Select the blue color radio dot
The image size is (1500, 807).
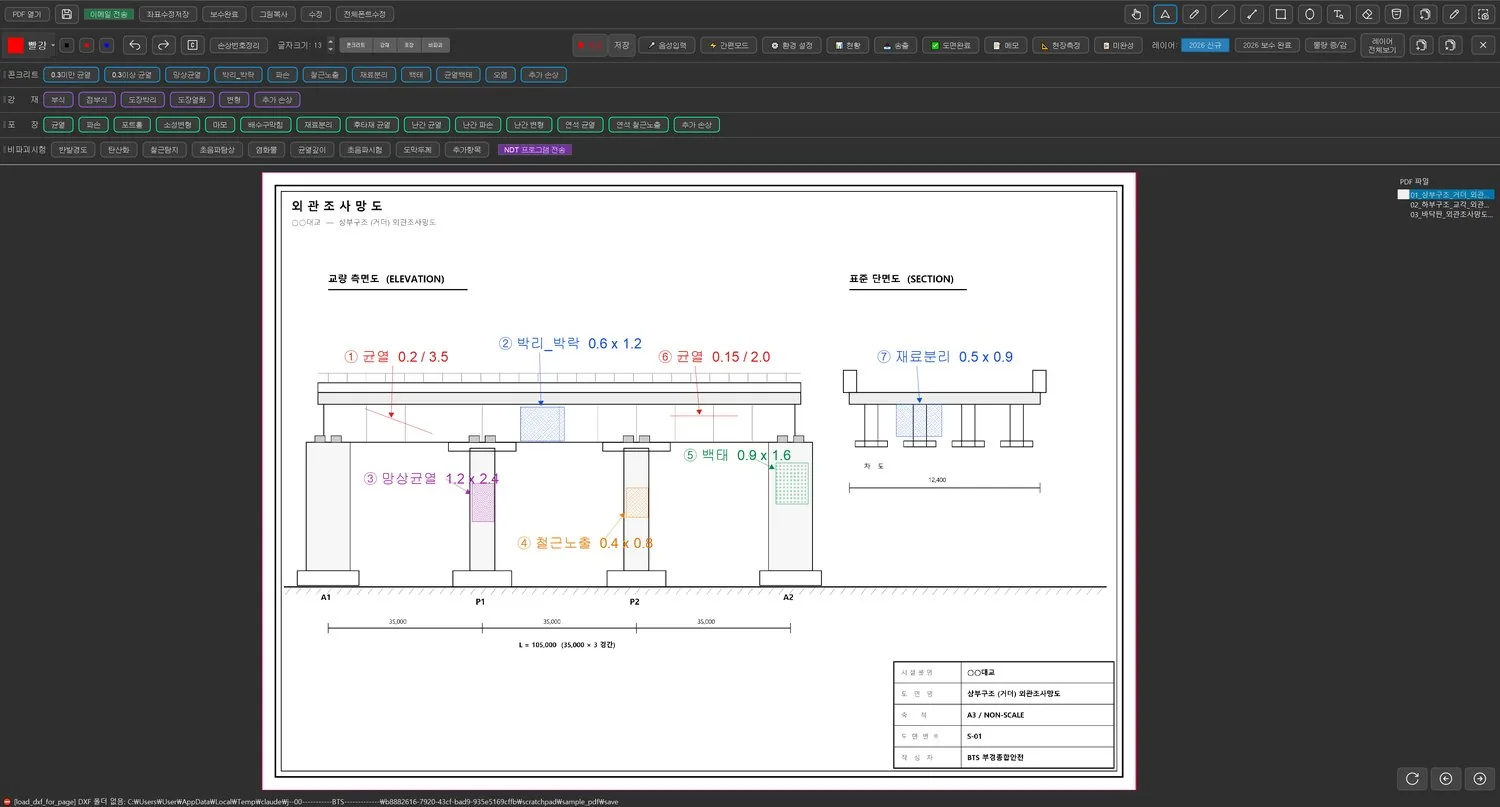[x=106, y=45]
